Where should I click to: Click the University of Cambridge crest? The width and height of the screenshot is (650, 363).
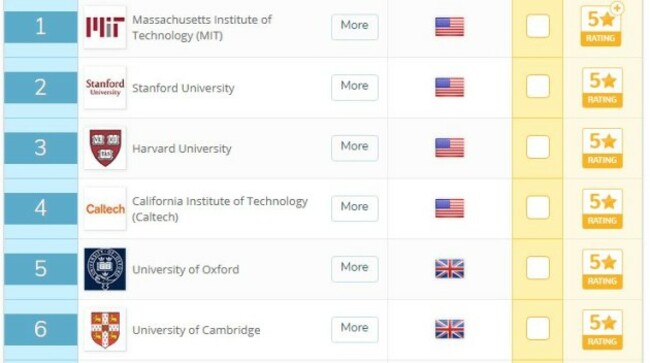click(105, 329)
